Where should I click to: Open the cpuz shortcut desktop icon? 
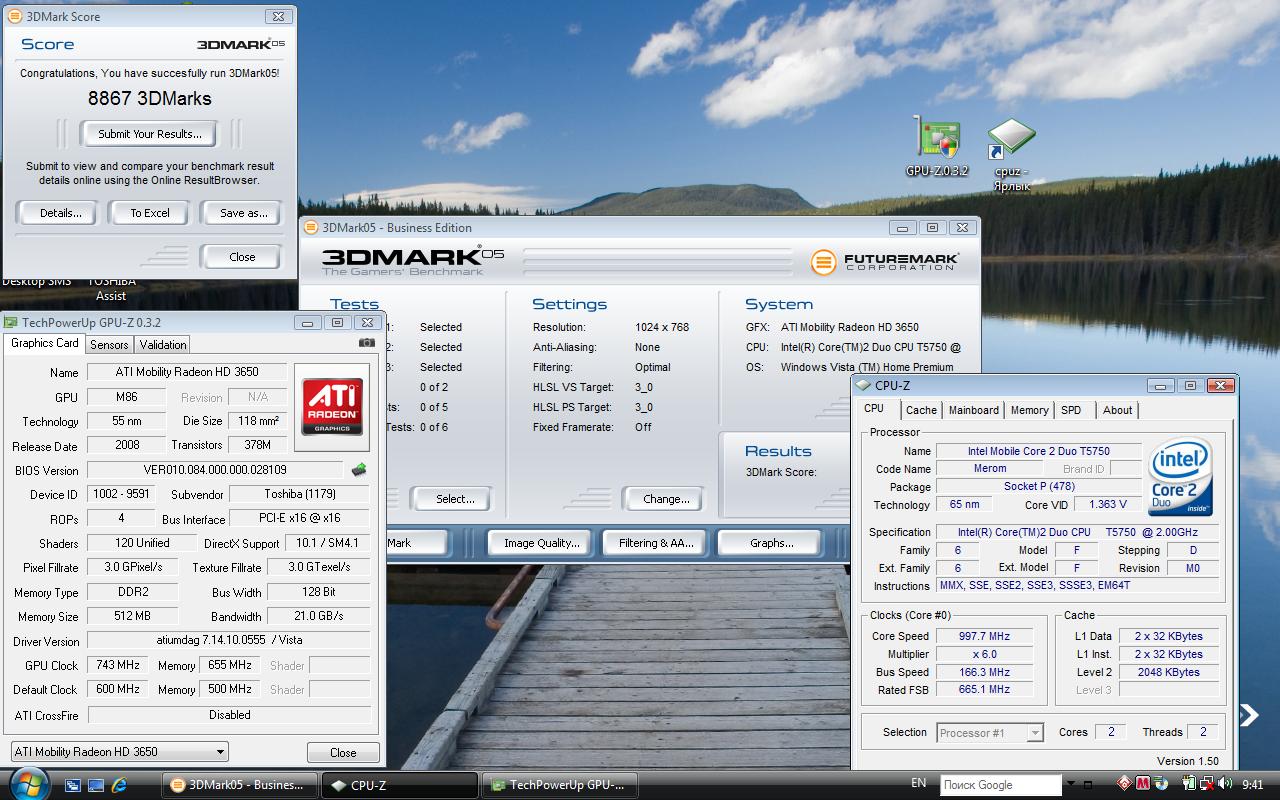click(x=1012, y=155)
